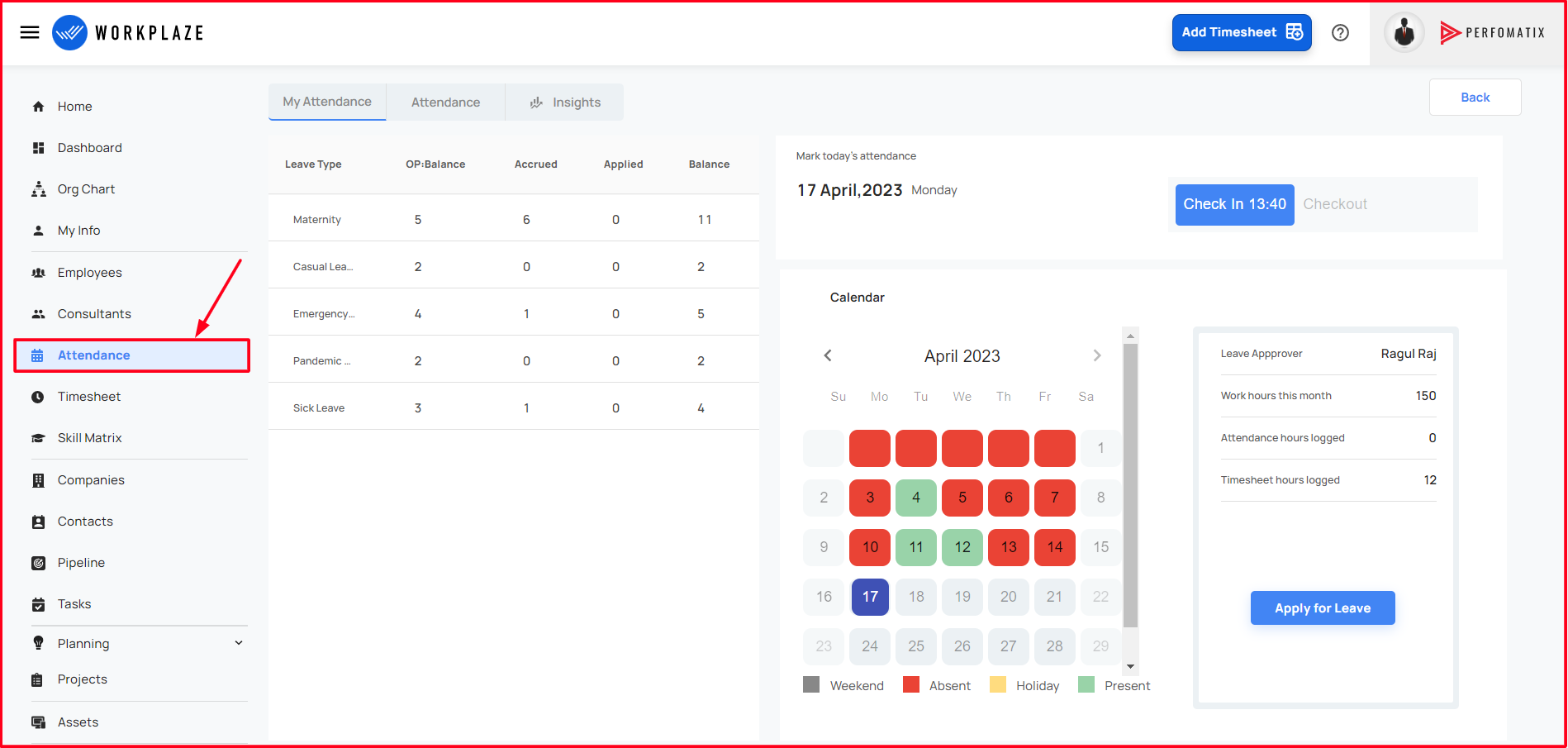Image resolution: width=1568 pixels, height=748 pixels.
Task: Open the Insights tab
Action: point(565,102)
